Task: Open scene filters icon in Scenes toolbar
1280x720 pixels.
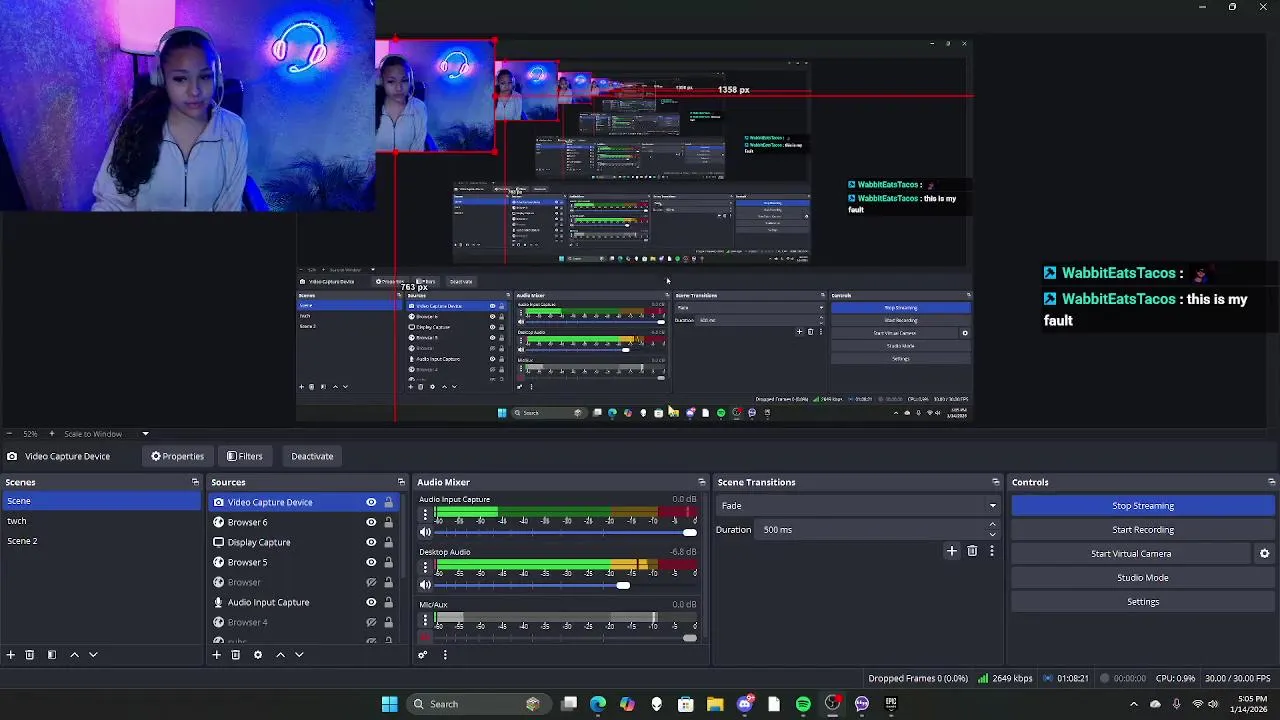Action: 52,655
